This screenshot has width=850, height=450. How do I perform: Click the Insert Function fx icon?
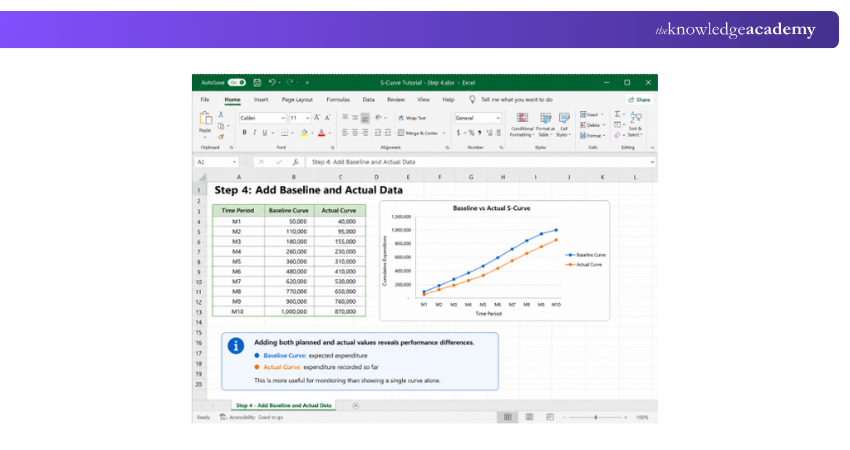(295, 162)
